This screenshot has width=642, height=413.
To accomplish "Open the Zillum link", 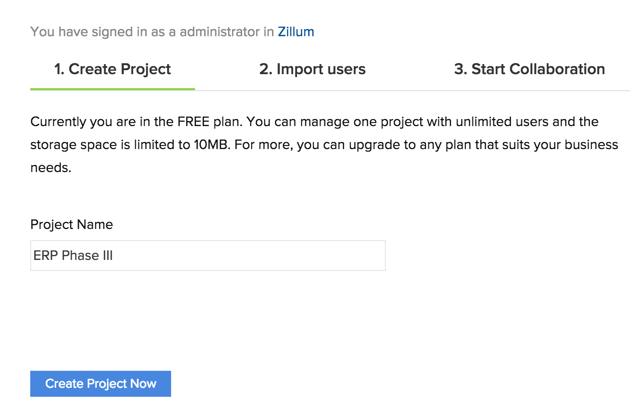I will click(295, 32).
